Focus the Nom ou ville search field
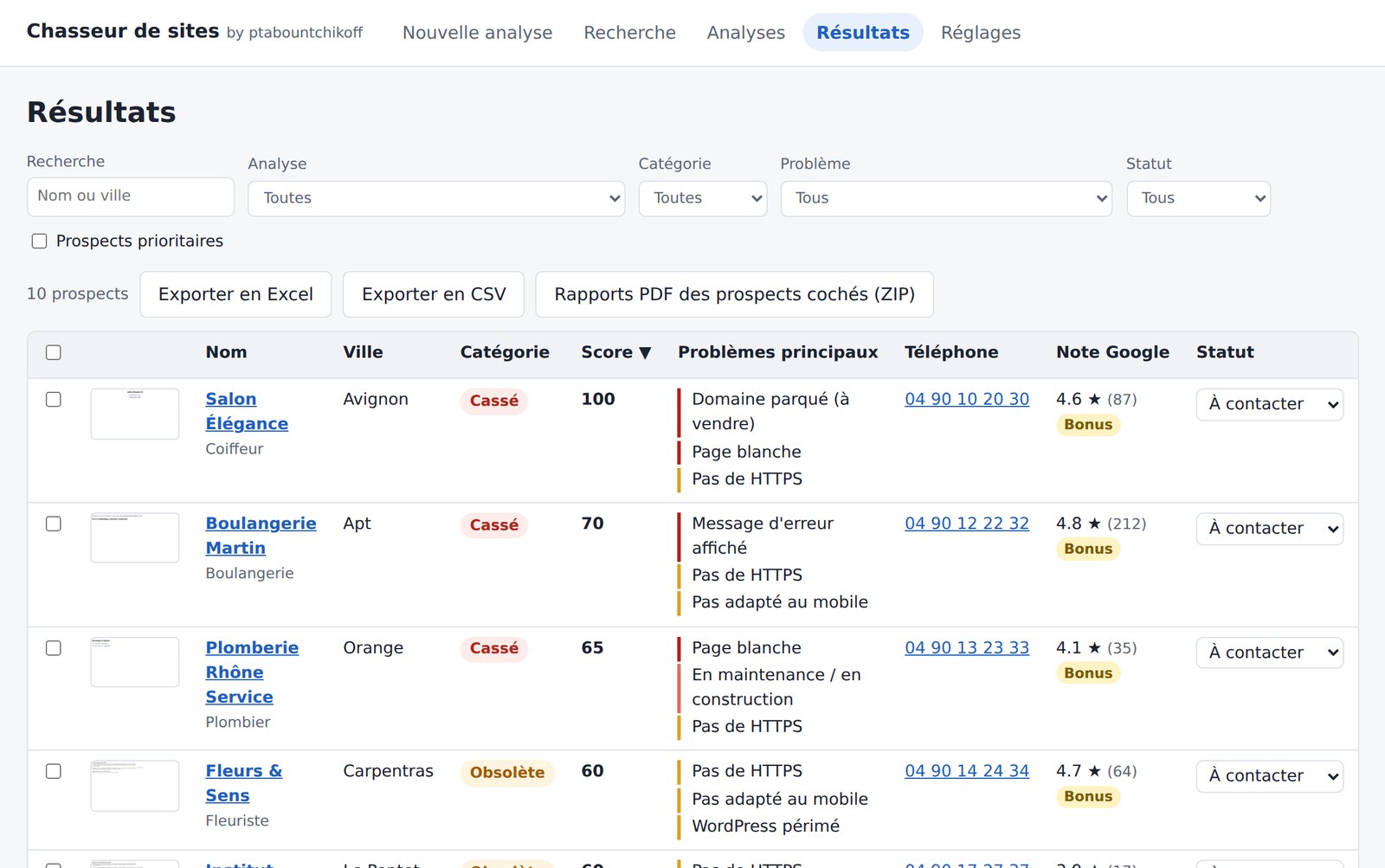This screenshot has height=868, width=1385. (x=131, y=196)
